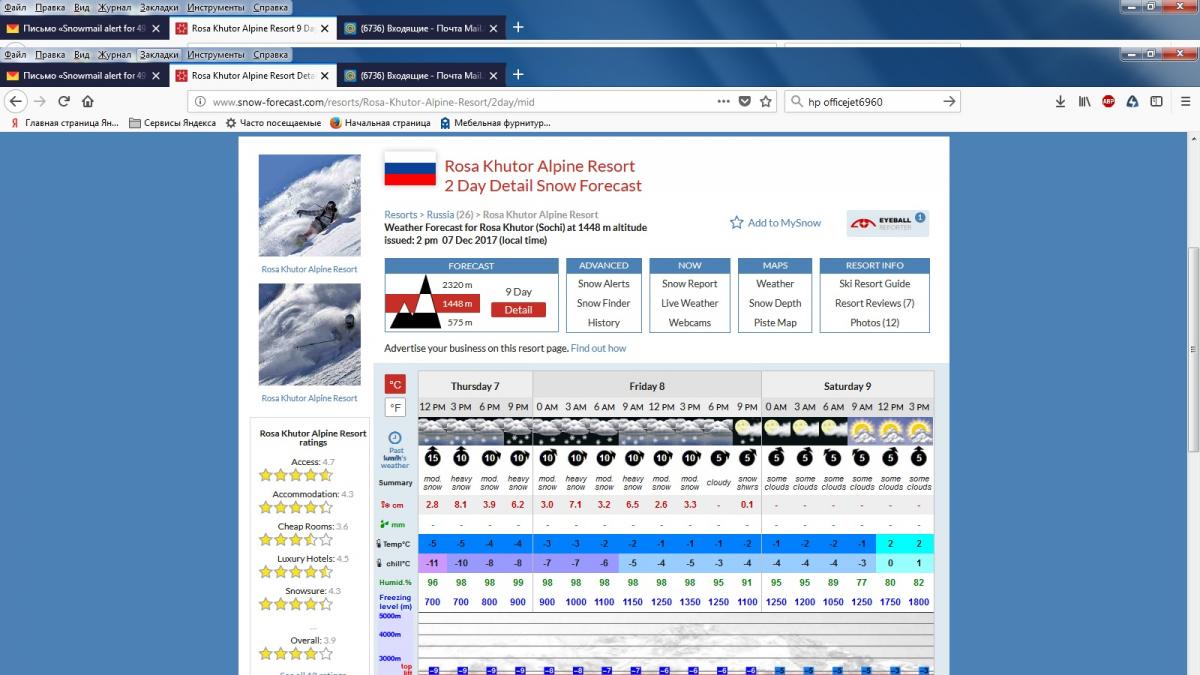Viewport: 1200px width, 675px height.
Task: Open Сервисы Яндекса bookmarks folder
Action: [172, 123]
